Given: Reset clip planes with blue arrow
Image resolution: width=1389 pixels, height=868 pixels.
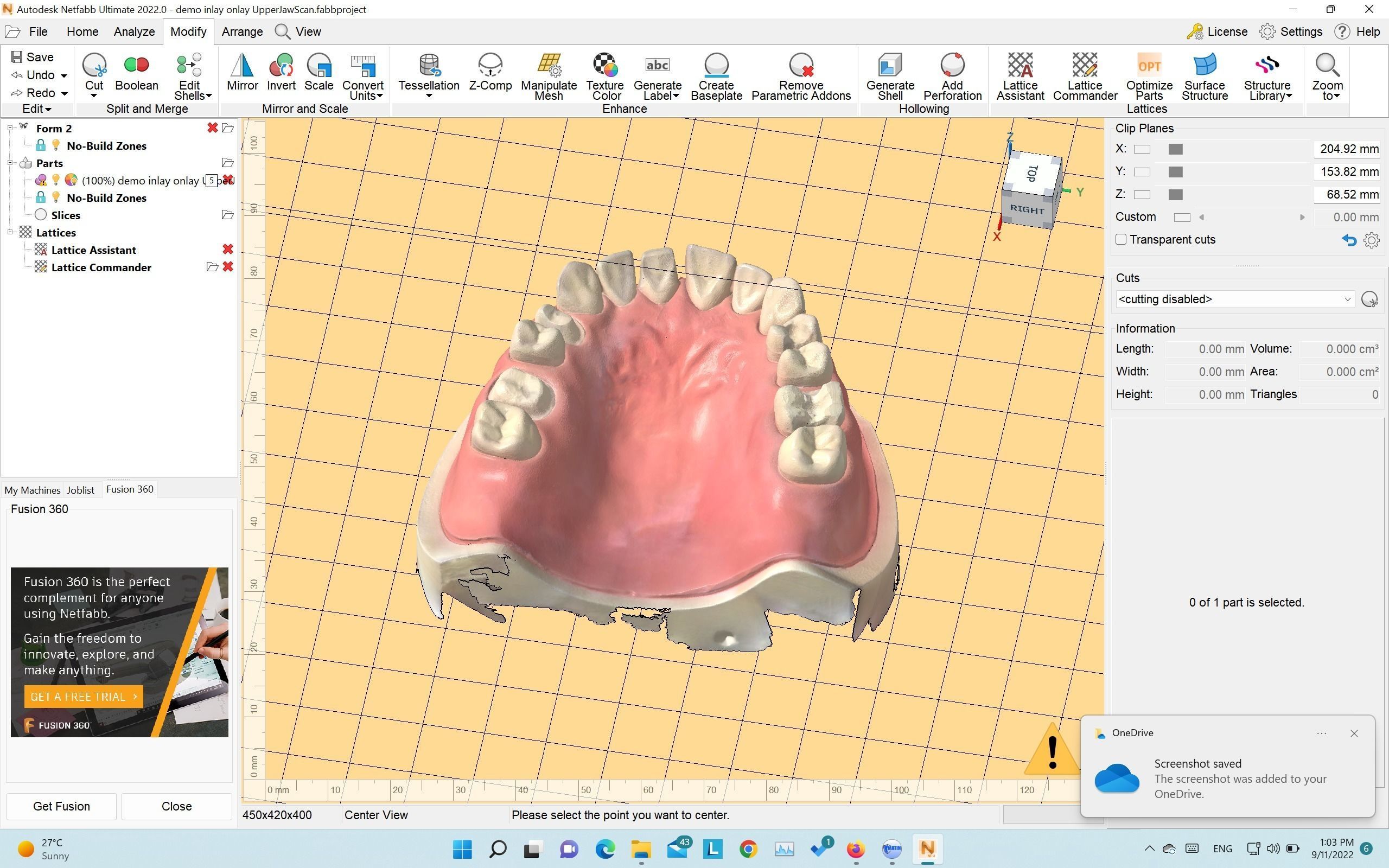Looking at the screenshot, I should pyautogui.click(x=1349, y=240).
